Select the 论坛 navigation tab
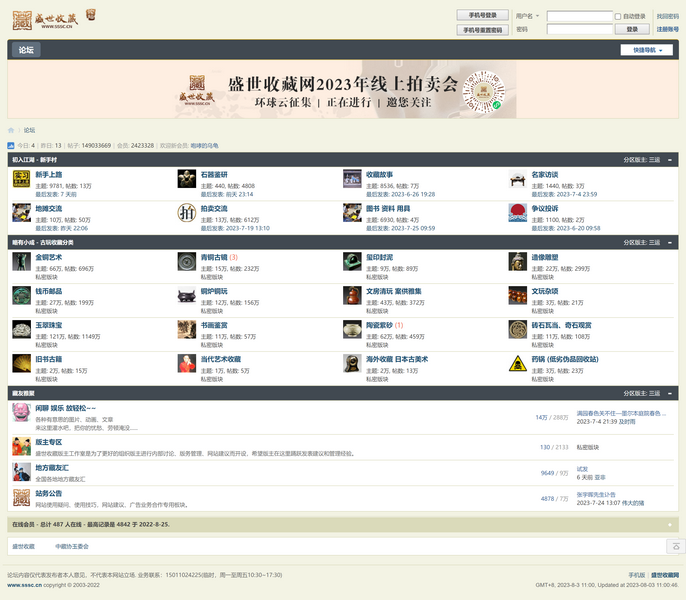Viewport: 686px width, 600px height. 26,50
